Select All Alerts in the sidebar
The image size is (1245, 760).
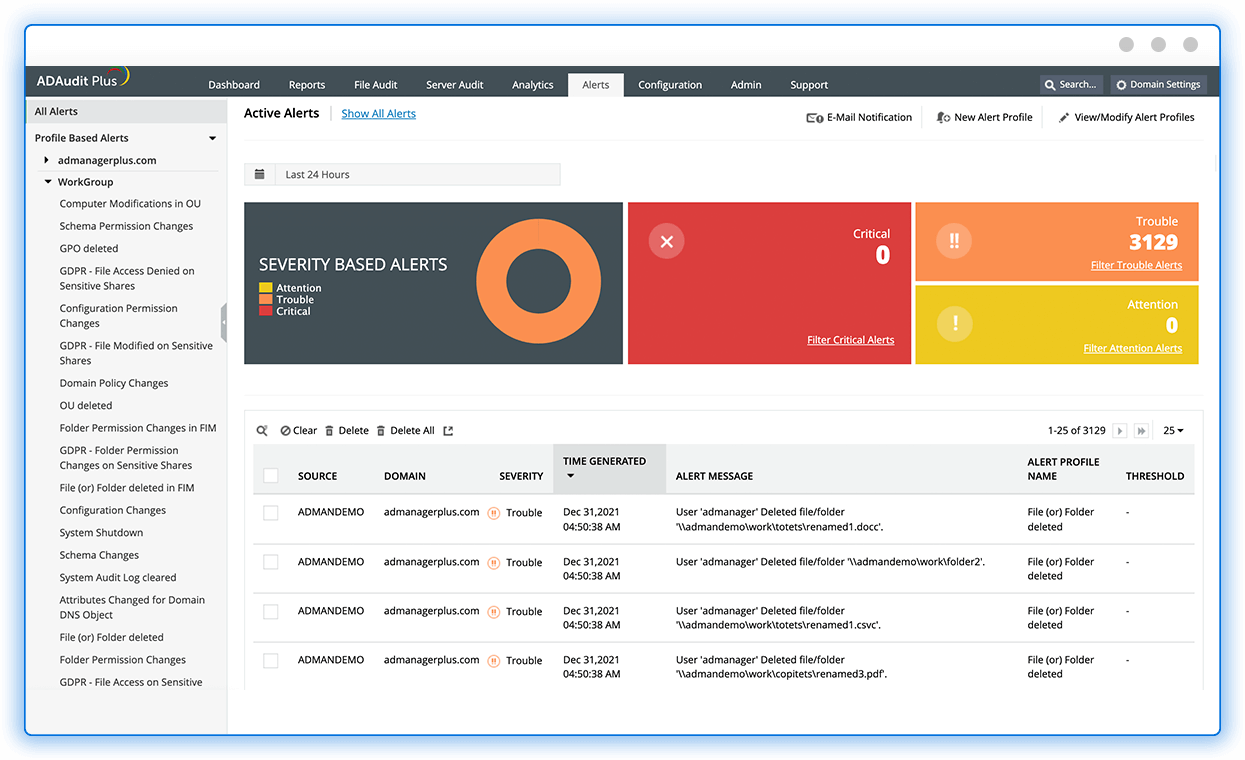pyautogui.click(x=126, y=112)
